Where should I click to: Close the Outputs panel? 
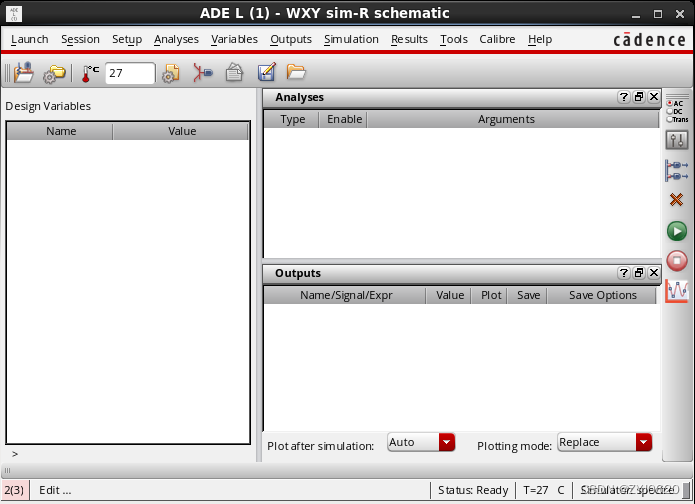[x=654, y=273]
